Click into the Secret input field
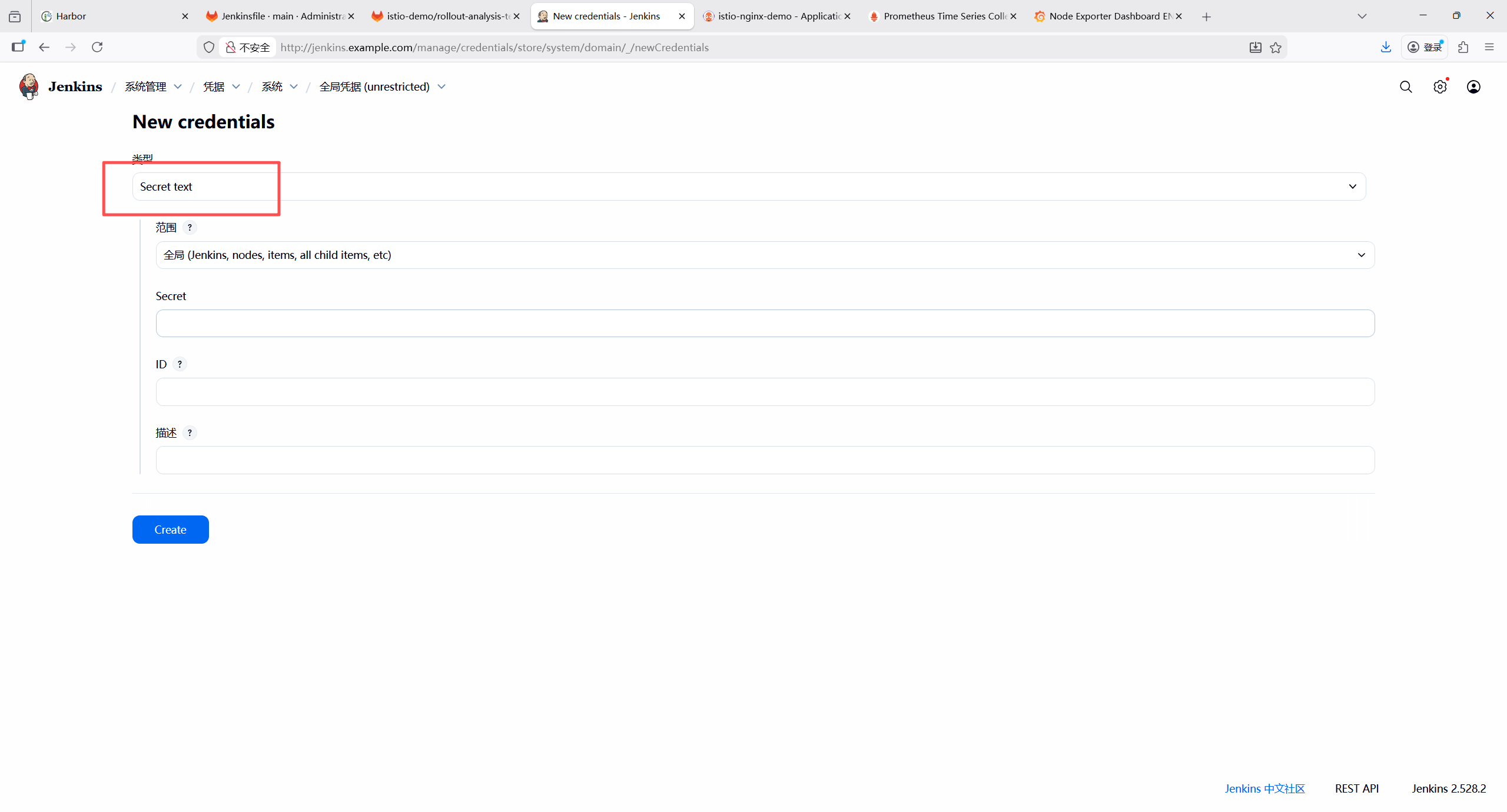 (x=765, y=324)
